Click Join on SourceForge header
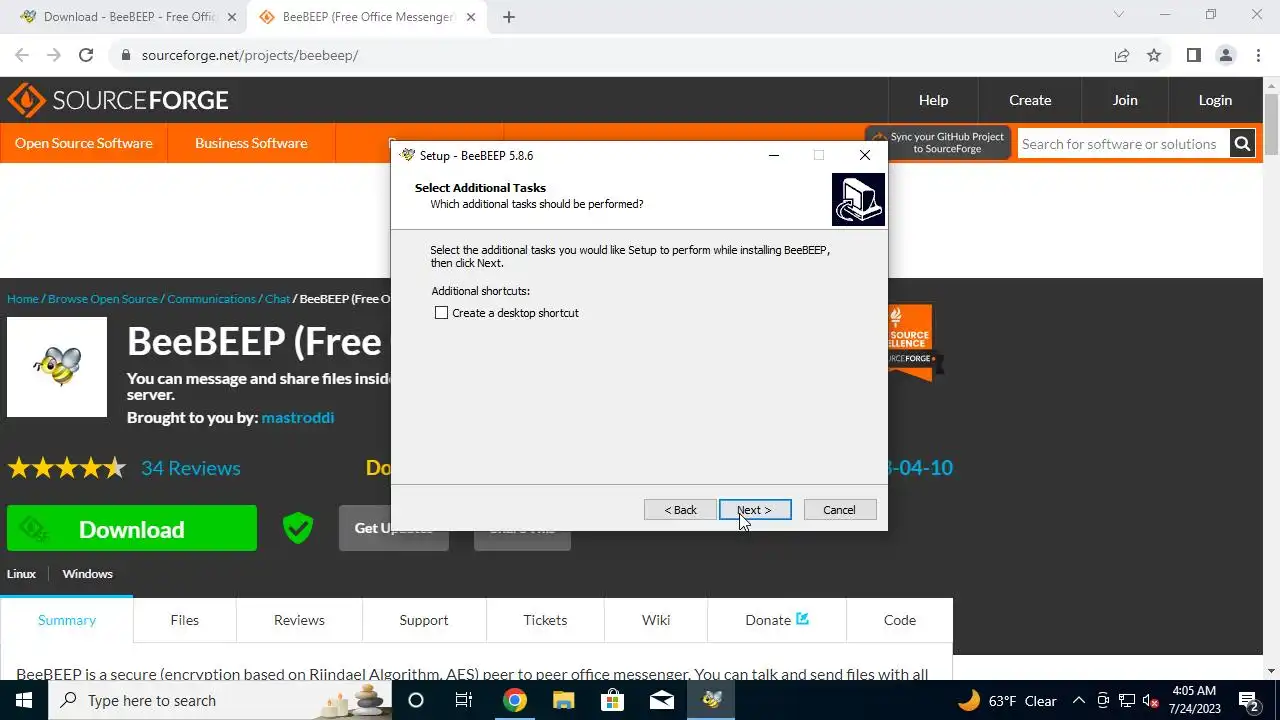 [1125, 100]
